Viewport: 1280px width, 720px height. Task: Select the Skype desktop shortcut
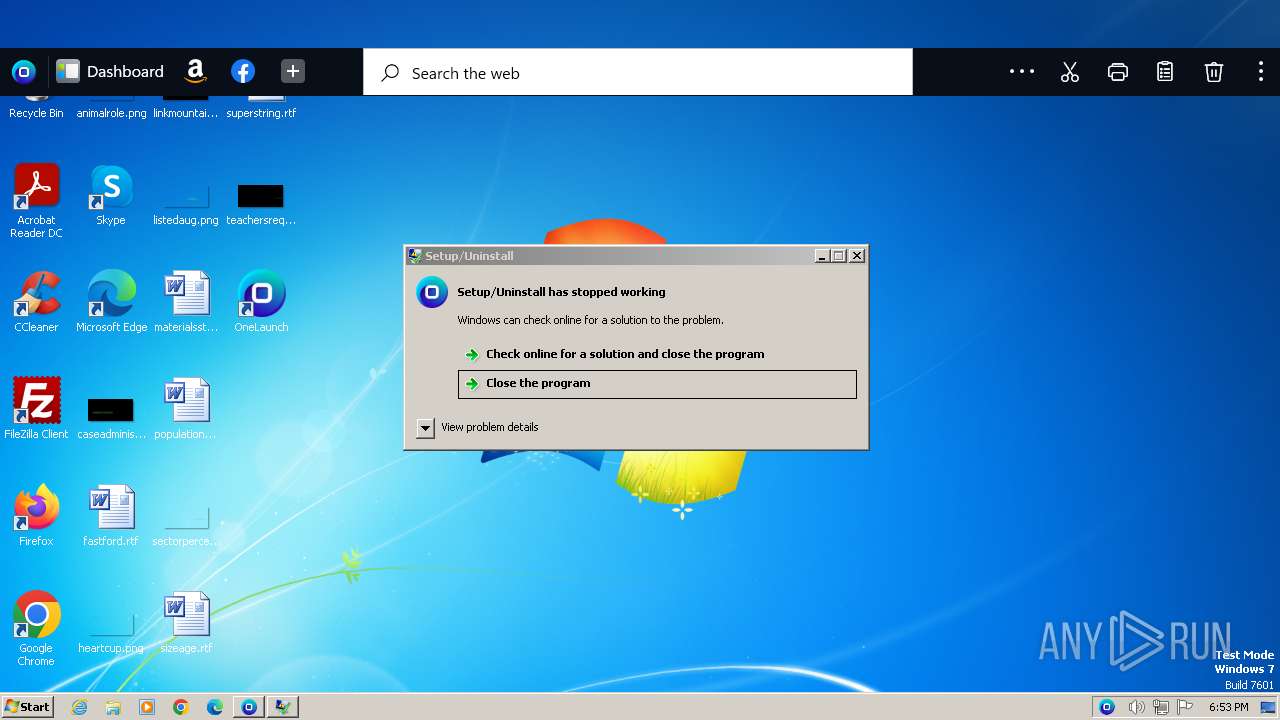[x=111, y=195]
